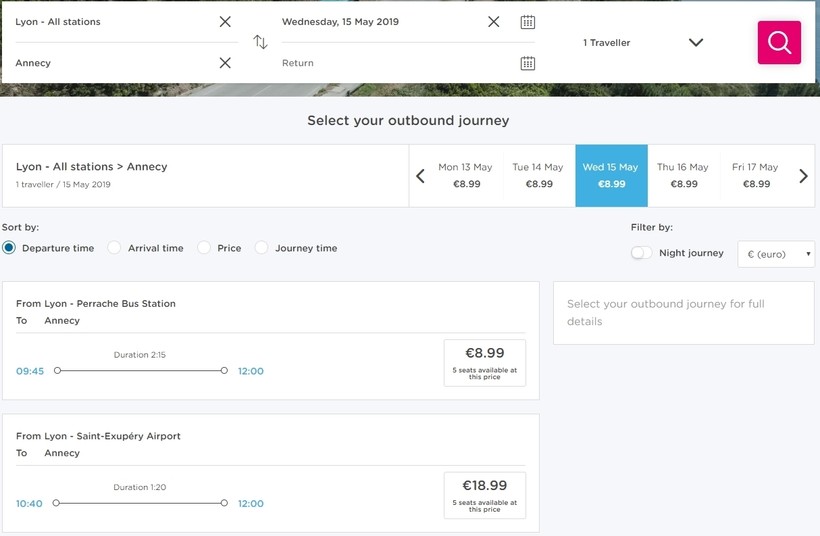Clear the Lyon - All stations origin field
Screen dimensions: 820x536
click(x=225, y=22)
